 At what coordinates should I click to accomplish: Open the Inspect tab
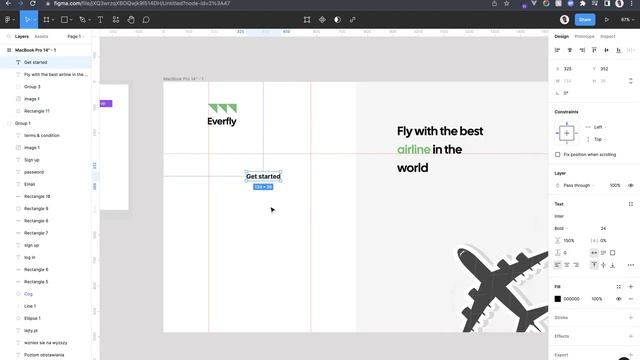click(x=607, y=36)
